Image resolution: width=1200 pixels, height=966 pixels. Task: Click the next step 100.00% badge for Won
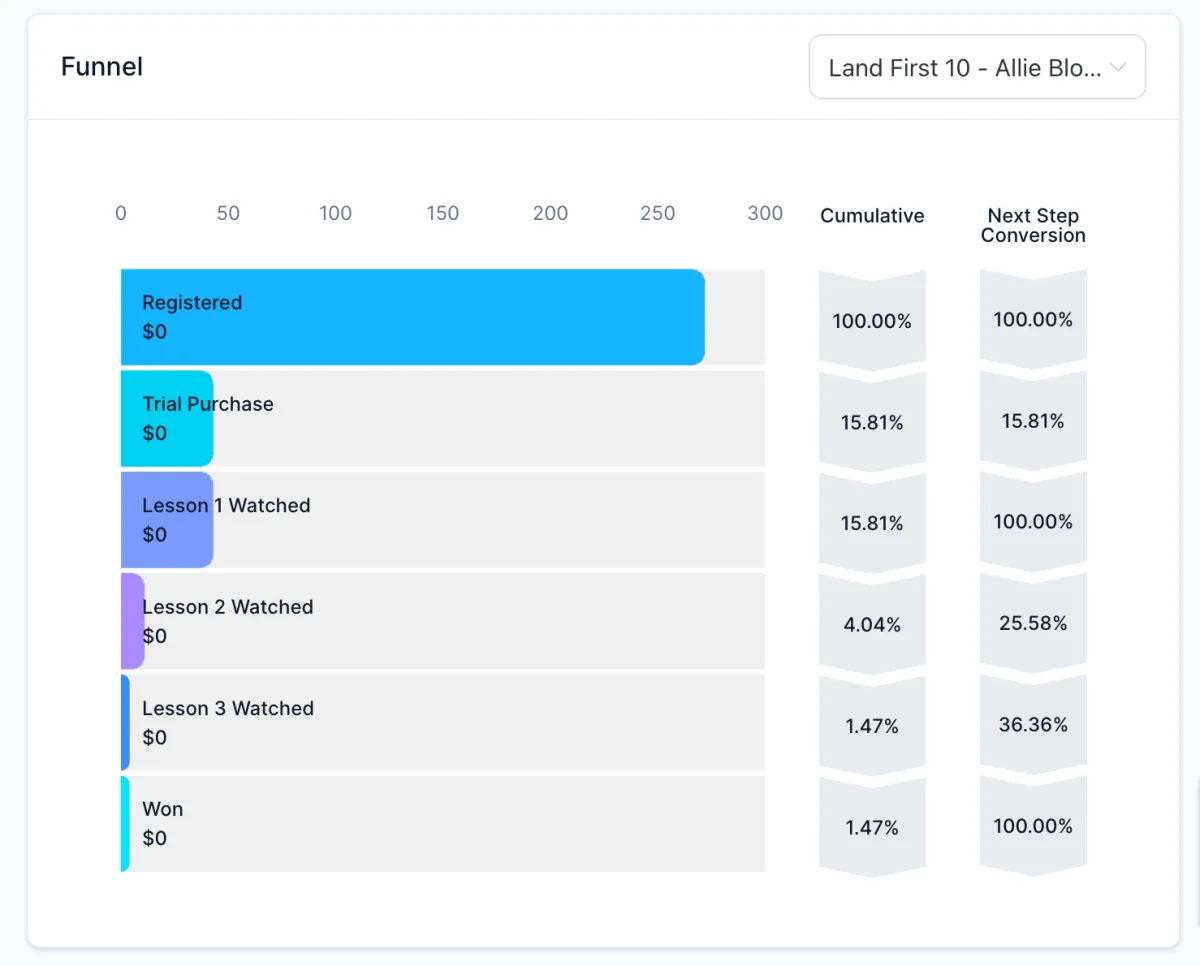(1033, 826)
